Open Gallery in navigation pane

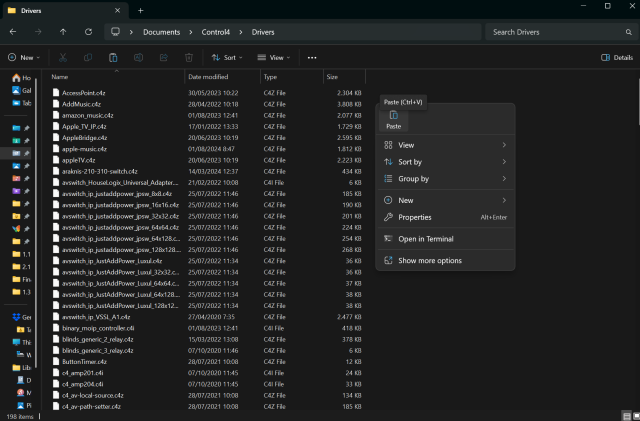coord(22,90)
